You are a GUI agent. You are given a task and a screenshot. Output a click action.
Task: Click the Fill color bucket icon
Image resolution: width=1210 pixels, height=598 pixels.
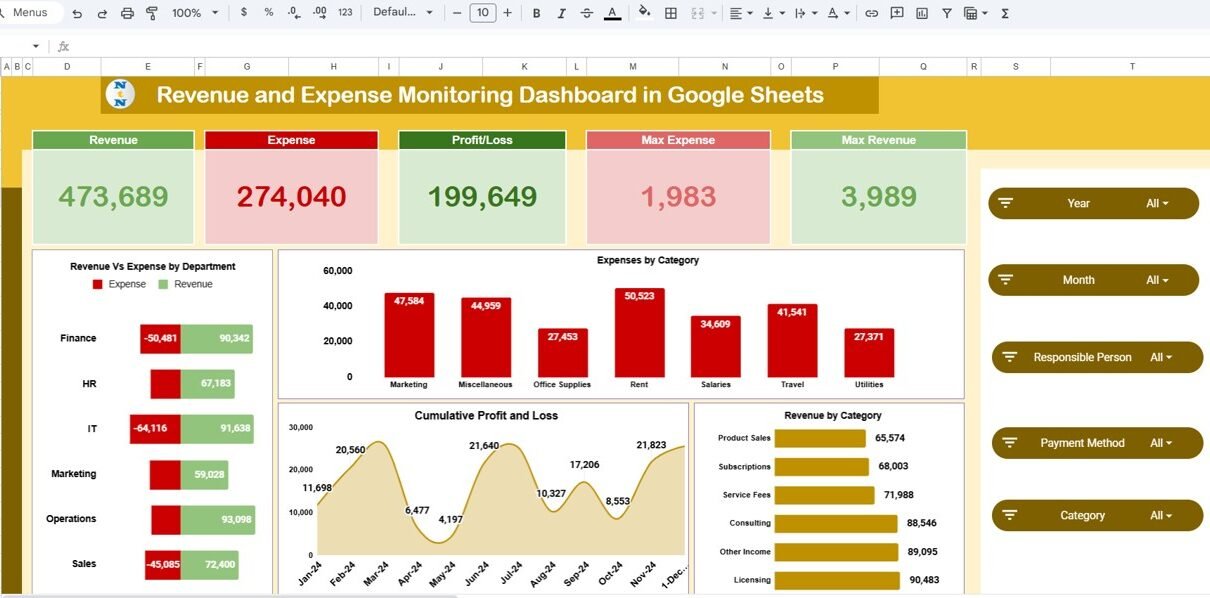pos(644,13)
